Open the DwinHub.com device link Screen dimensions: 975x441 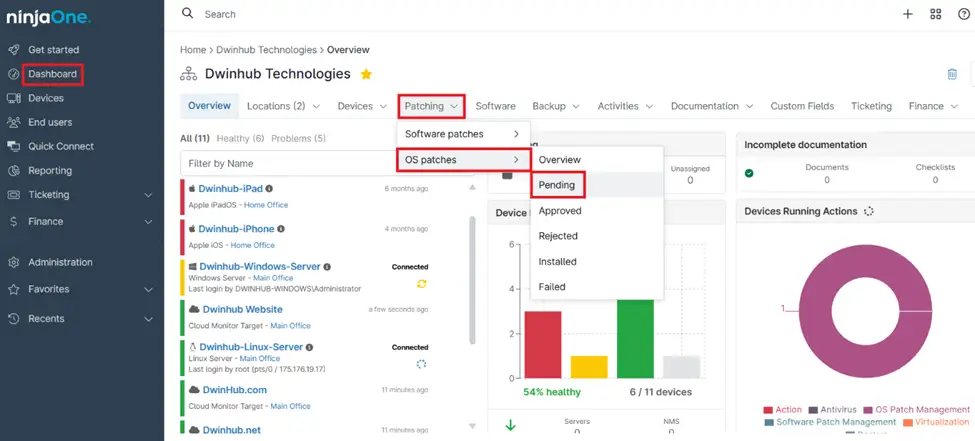pos(234,390)
